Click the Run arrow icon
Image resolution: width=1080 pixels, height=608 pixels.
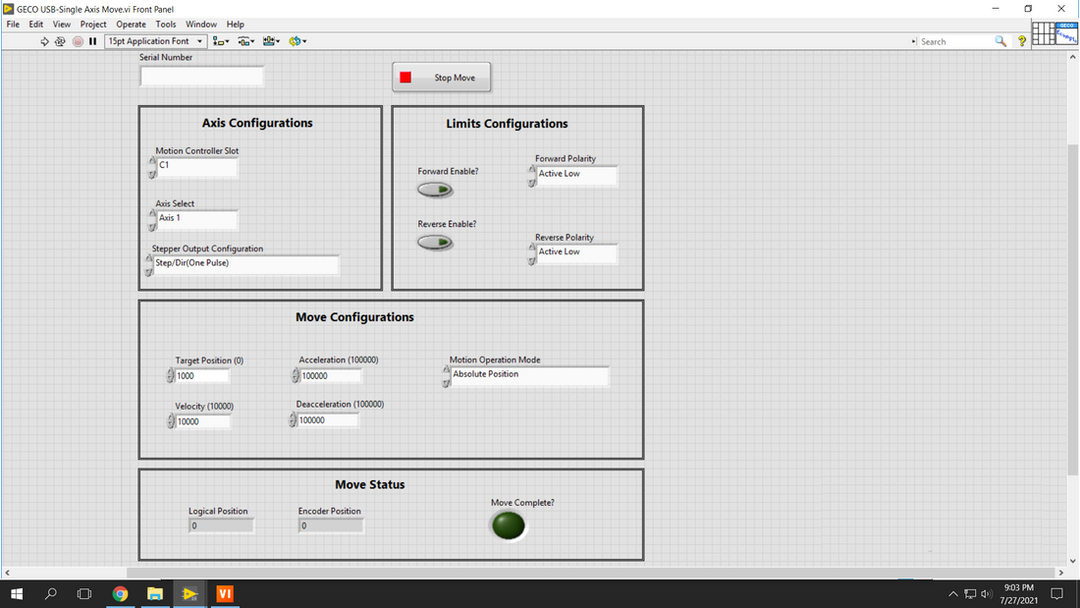44,41
